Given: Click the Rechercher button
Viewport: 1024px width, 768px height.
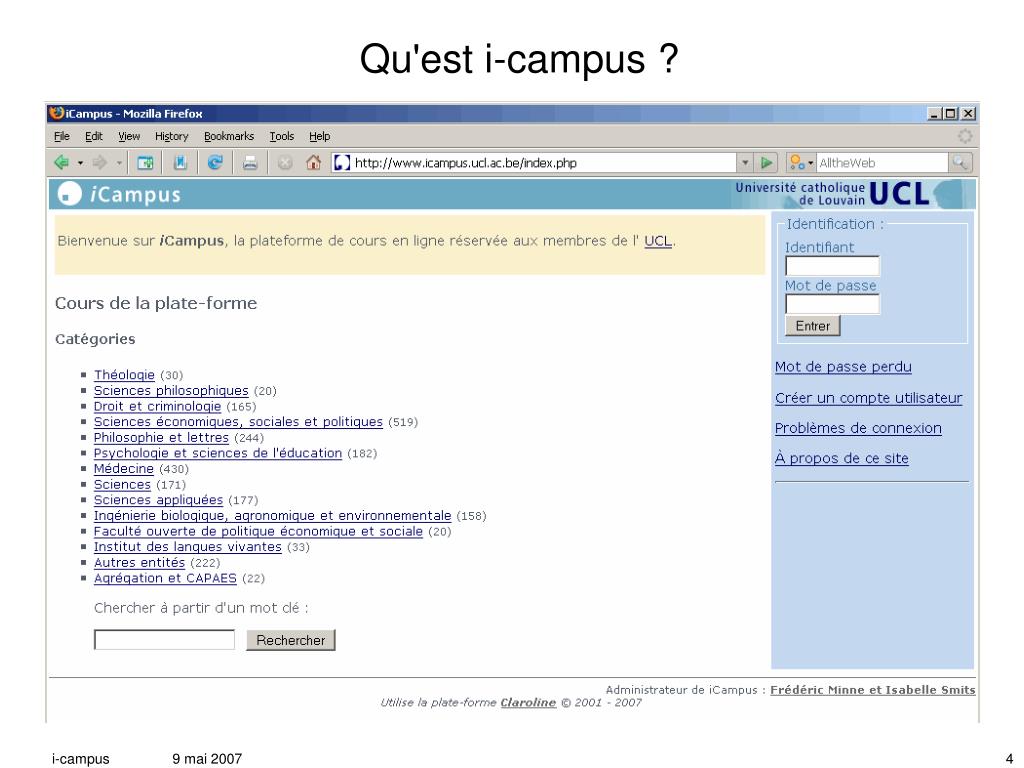Looking at the screenshot, I should point(291,640).
